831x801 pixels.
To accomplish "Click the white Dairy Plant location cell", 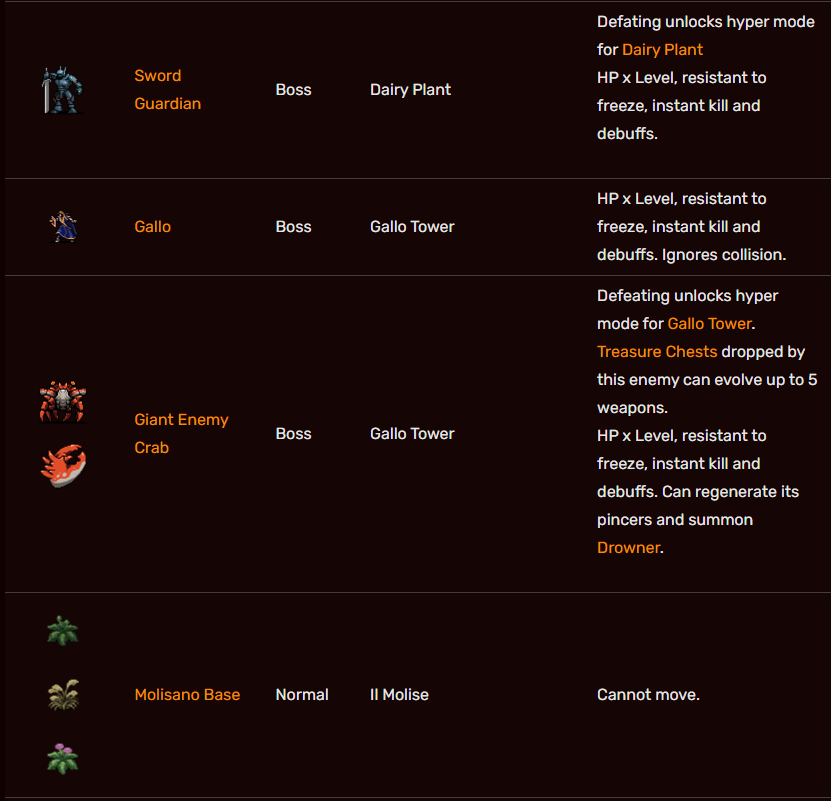I will tap(410, 90).
